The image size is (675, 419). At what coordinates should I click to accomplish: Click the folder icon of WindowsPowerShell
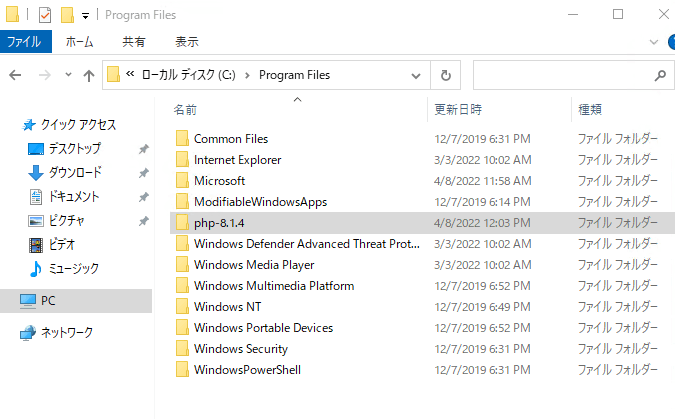(x=182, y=369)
